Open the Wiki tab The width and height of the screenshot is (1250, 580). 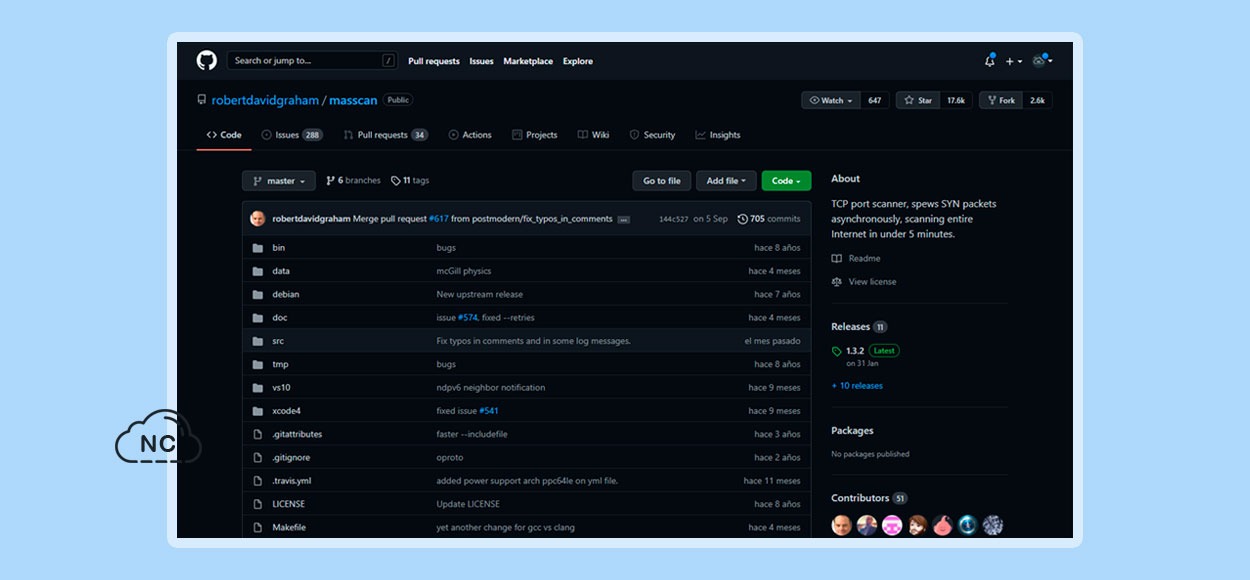coord(593,135)
